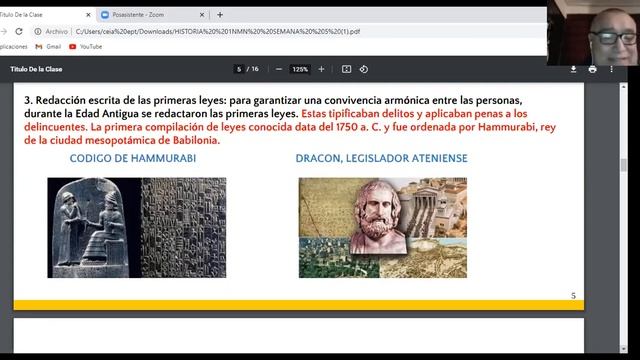Click the scrollbar down arrow
This screenshot has height=360, width=640.
(623, 349)
